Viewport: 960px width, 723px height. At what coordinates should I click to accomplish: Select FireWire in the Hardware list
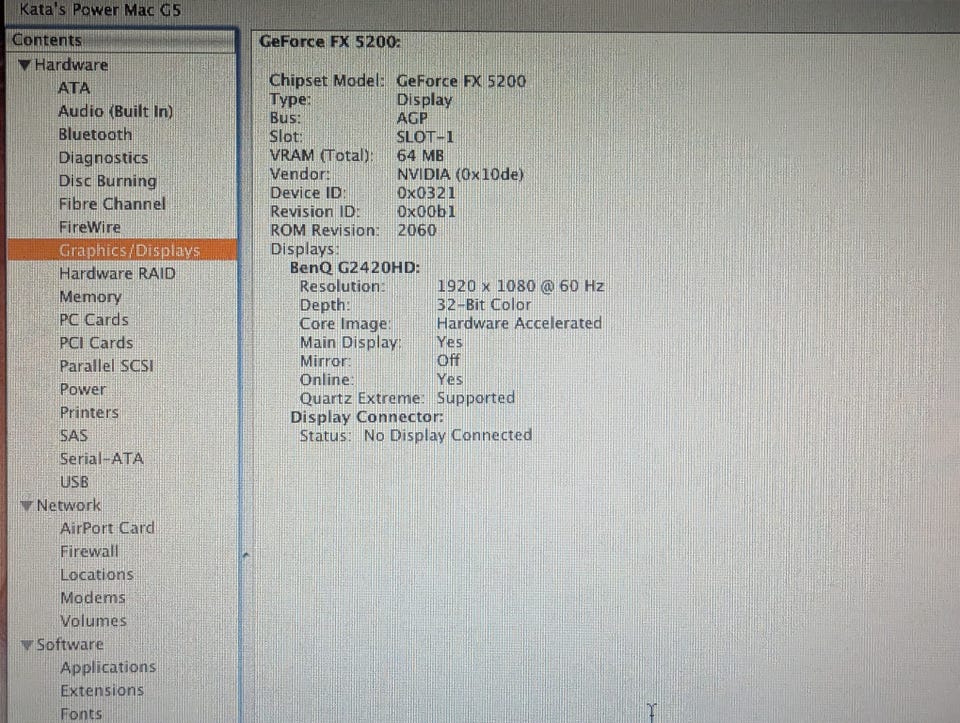click(x=90, y=227)
